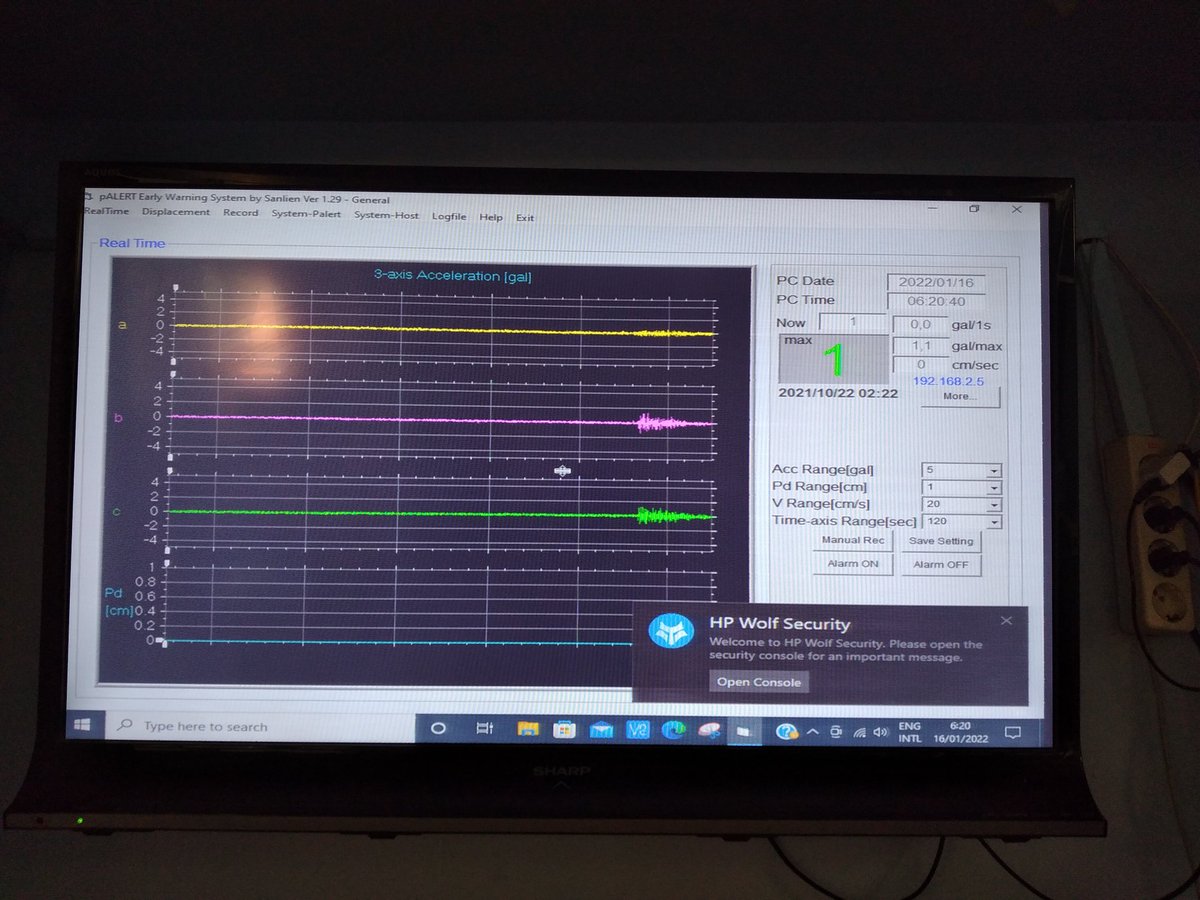
Task: Show hidden system tray icons
Action: coord(813,733)
